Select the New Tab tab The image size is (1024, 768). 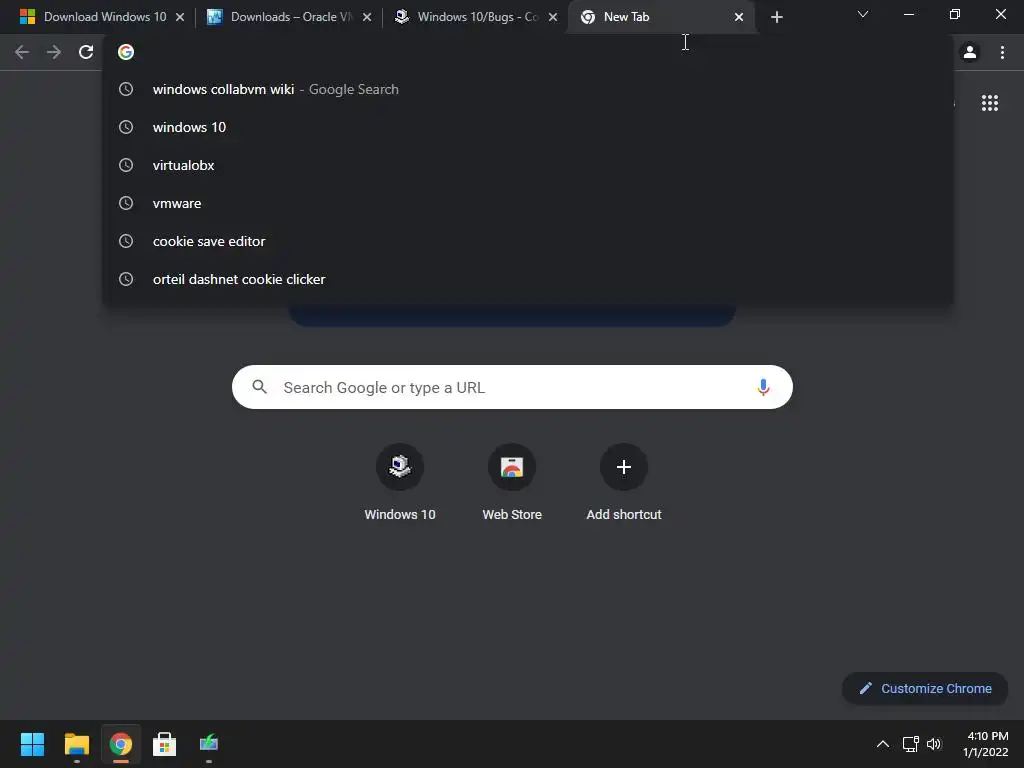[x=660, y=17]
